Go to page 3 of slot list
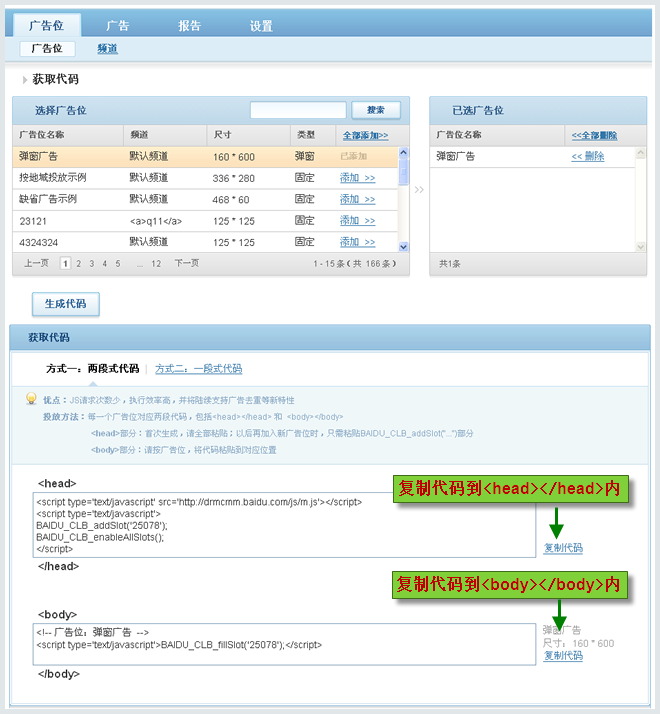The image size is (660, 714). pyautogui.click(x=92, y=264)
